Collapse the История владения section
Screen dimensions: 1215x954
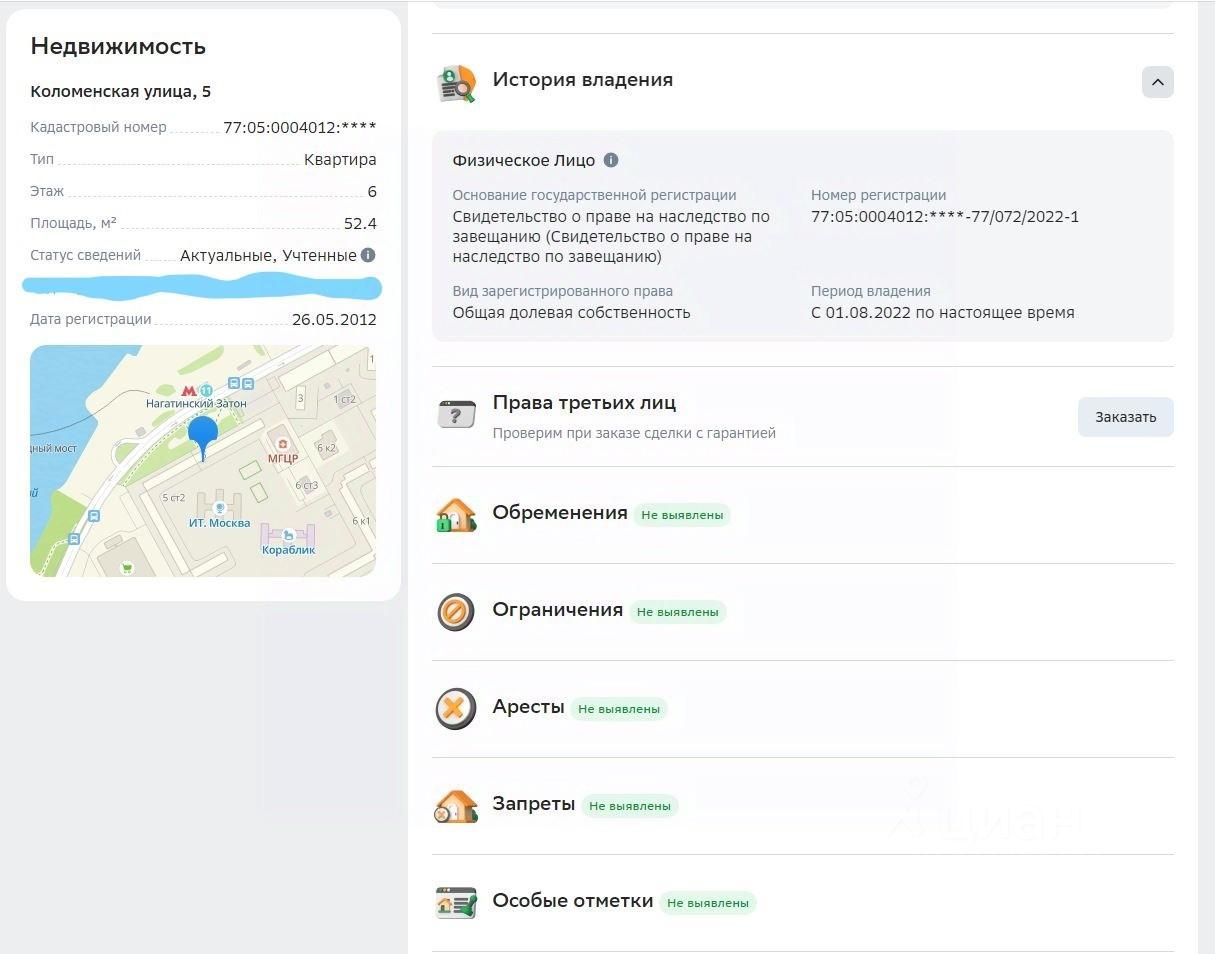click(x=1157, y=82)
